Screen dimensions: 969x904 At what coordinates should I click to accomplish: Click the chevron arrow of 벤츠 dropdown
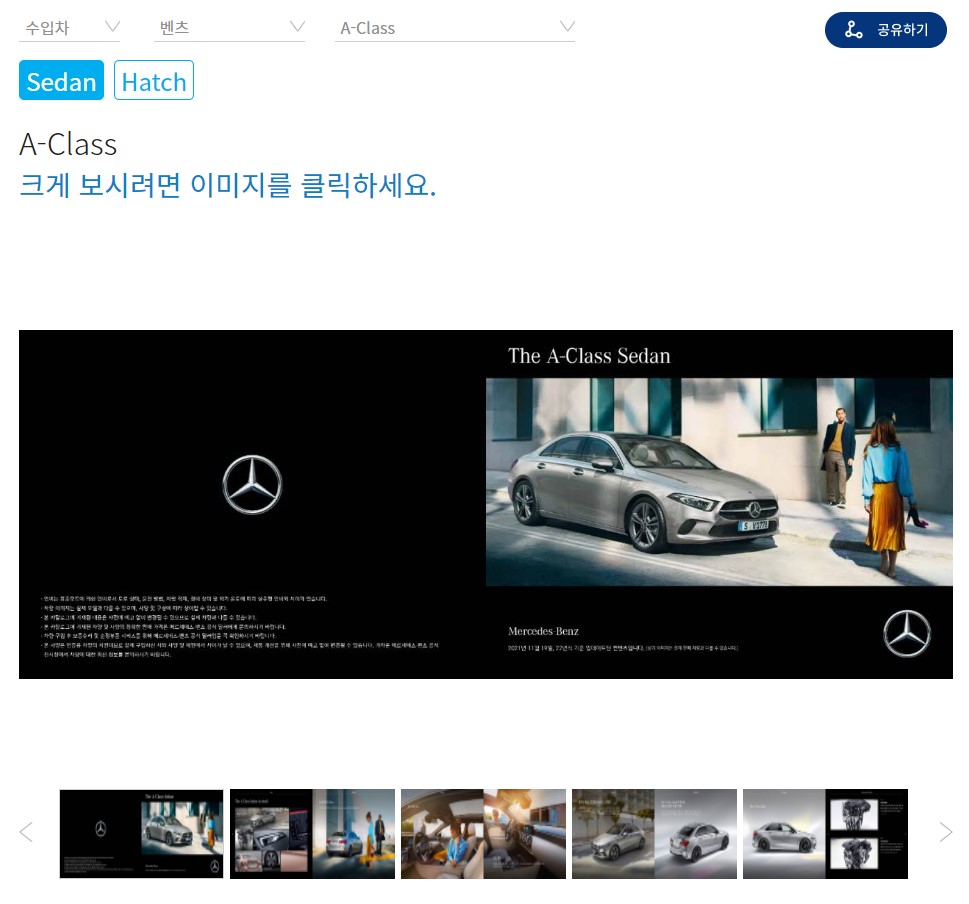click(x=298, y=27)
